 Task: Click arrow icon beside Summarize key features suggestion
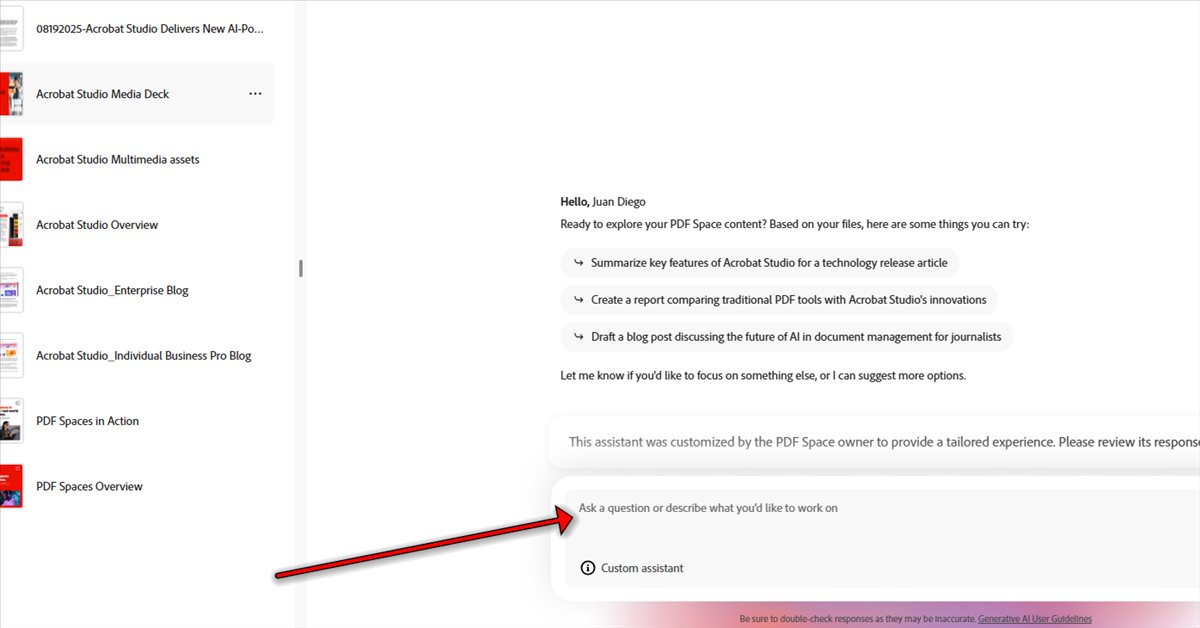click(x=578, y=263)
